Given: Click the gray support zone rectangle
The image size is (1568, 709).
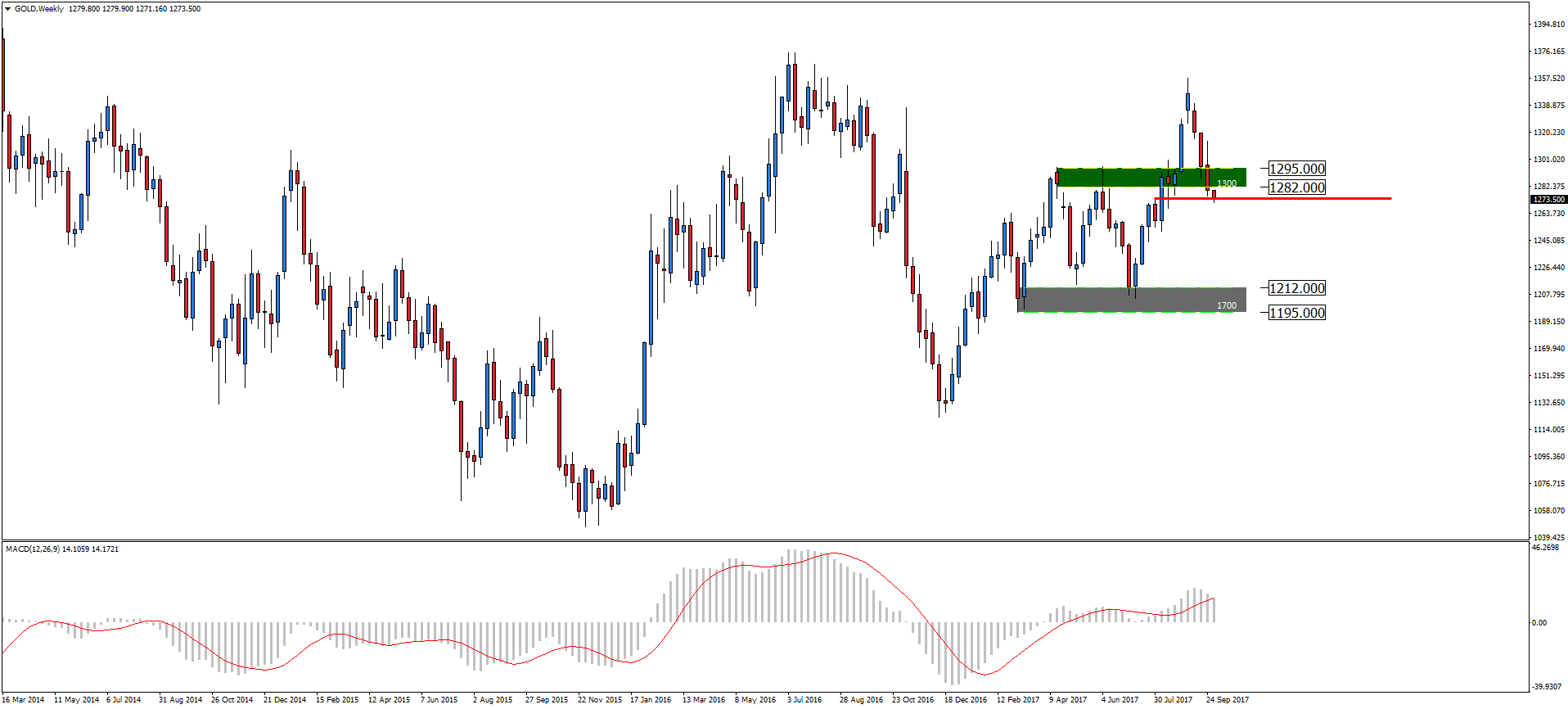Looking at the screenshot, I should coord(1132,300).
